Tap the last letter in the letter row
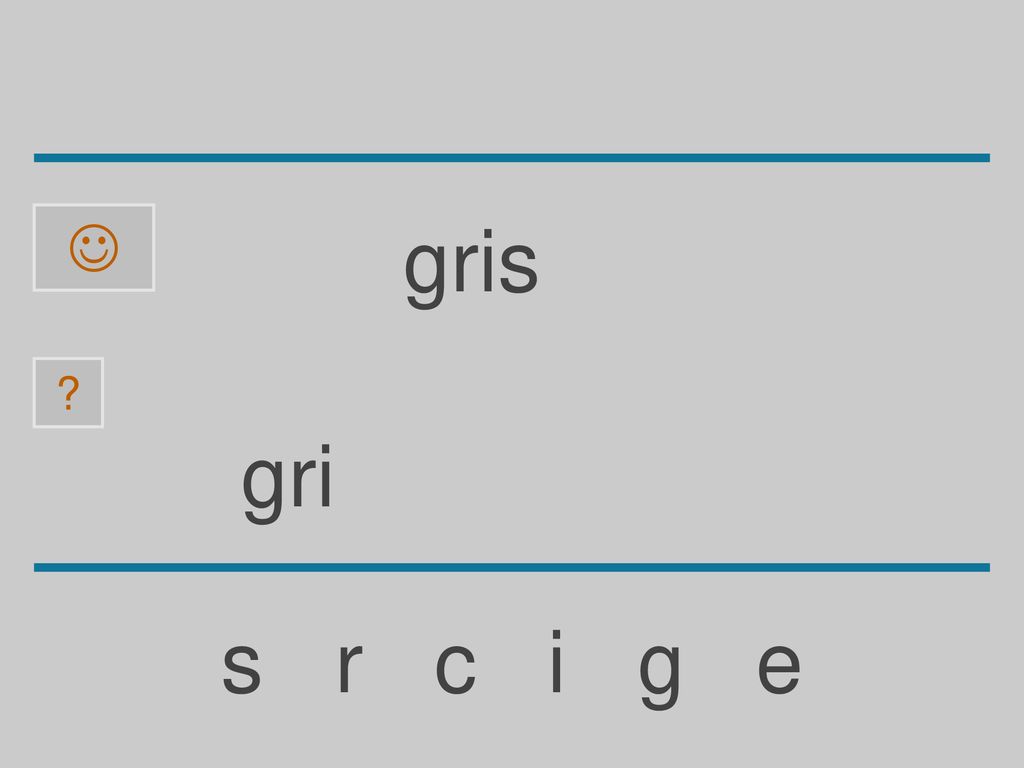The height and width of the screenshot is (768, 1024). pyautogui.click(x=779, y=668)
